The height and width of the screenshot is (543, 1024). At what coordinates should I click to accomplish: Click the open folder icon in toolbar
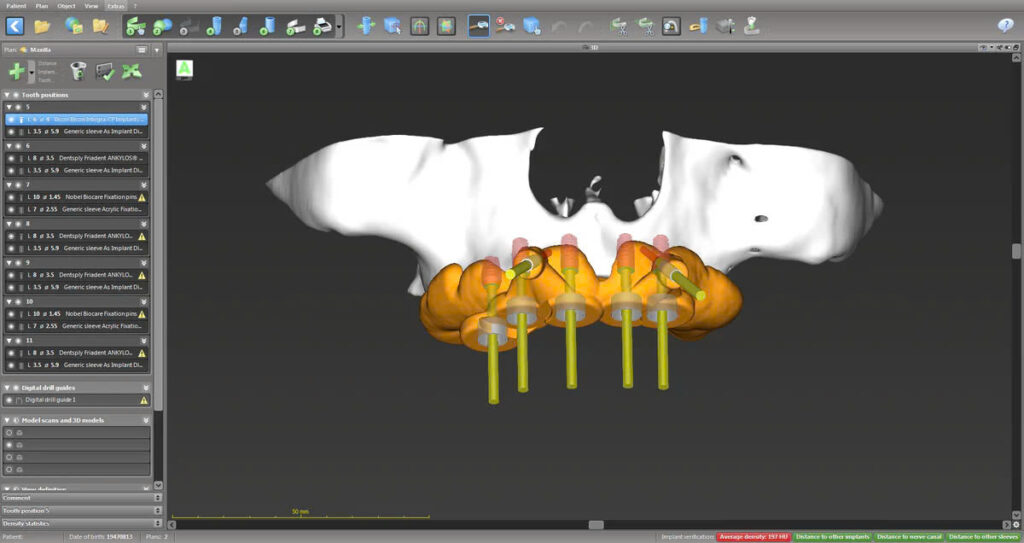pyautogui.click(x=42, y=26)
